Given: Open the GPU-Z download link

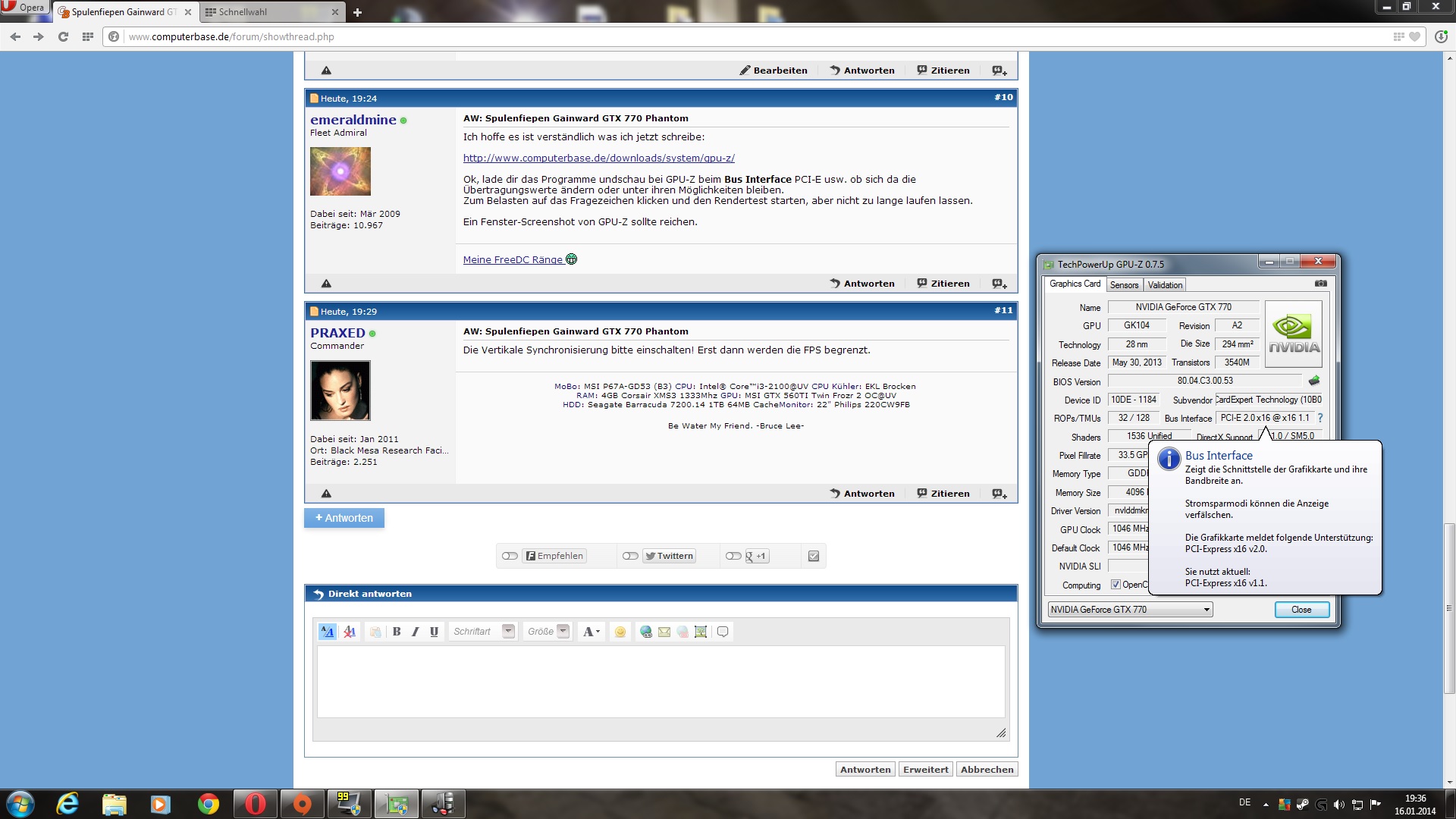Looking at the screenshot, I should [x=598, y=158].
